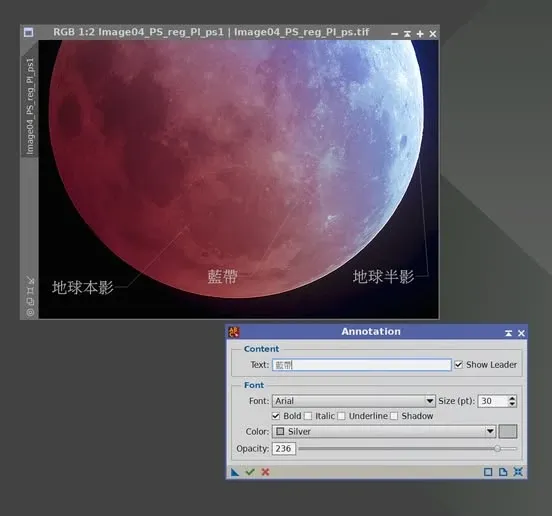Click the Annotation process icon in the title bar
The width and height of the screenshot is (552, 516).
tap(234, 332)
